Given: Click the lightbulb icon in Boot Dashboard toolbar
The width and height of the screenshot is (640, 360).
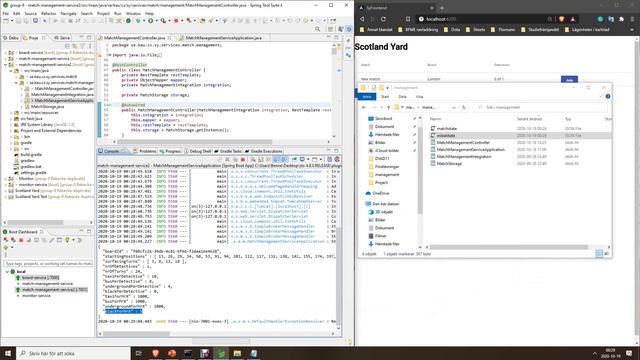Looking at the screenshot, I should (x=67, y=240).
